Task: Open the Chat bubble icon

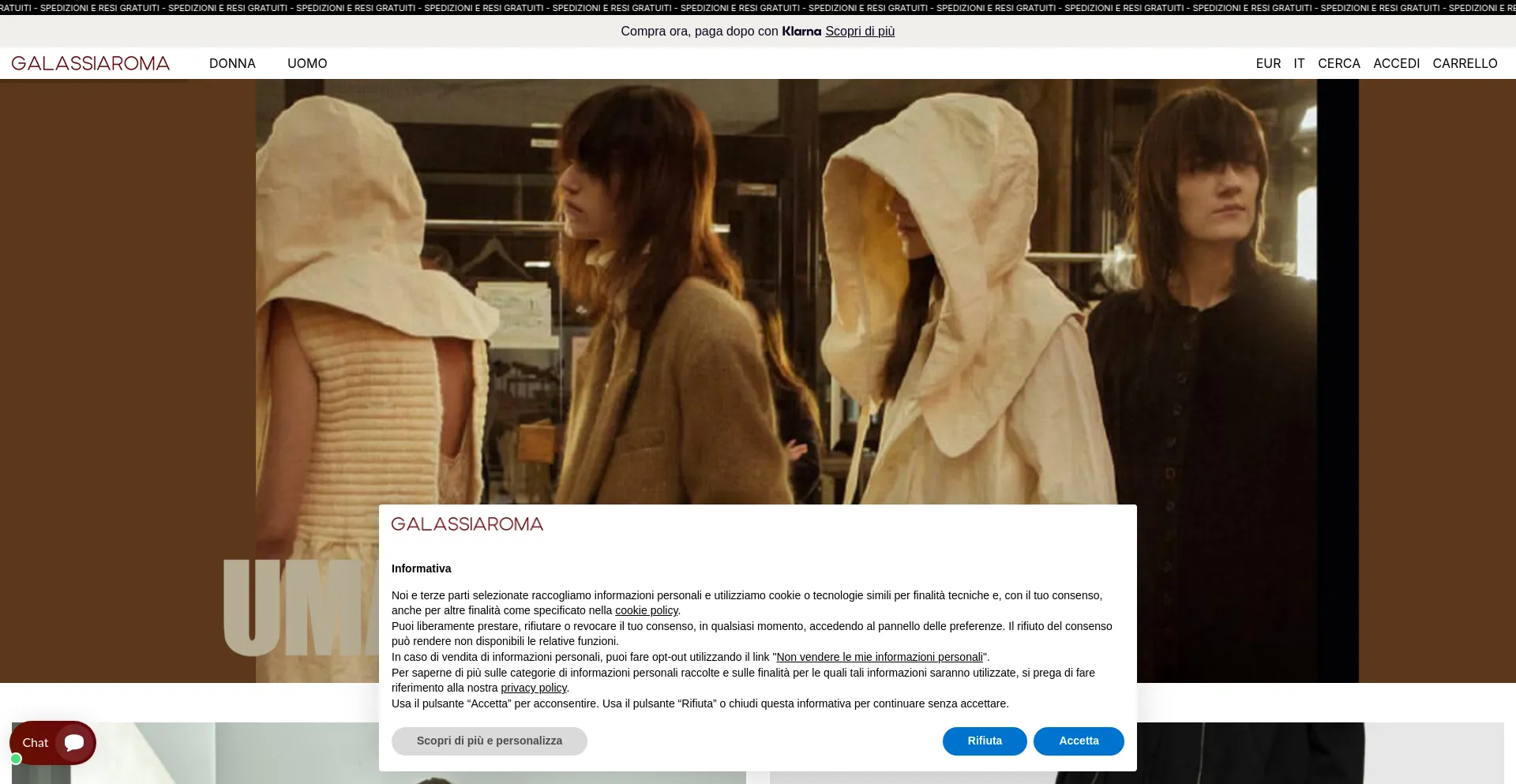Action: point(75,742)
